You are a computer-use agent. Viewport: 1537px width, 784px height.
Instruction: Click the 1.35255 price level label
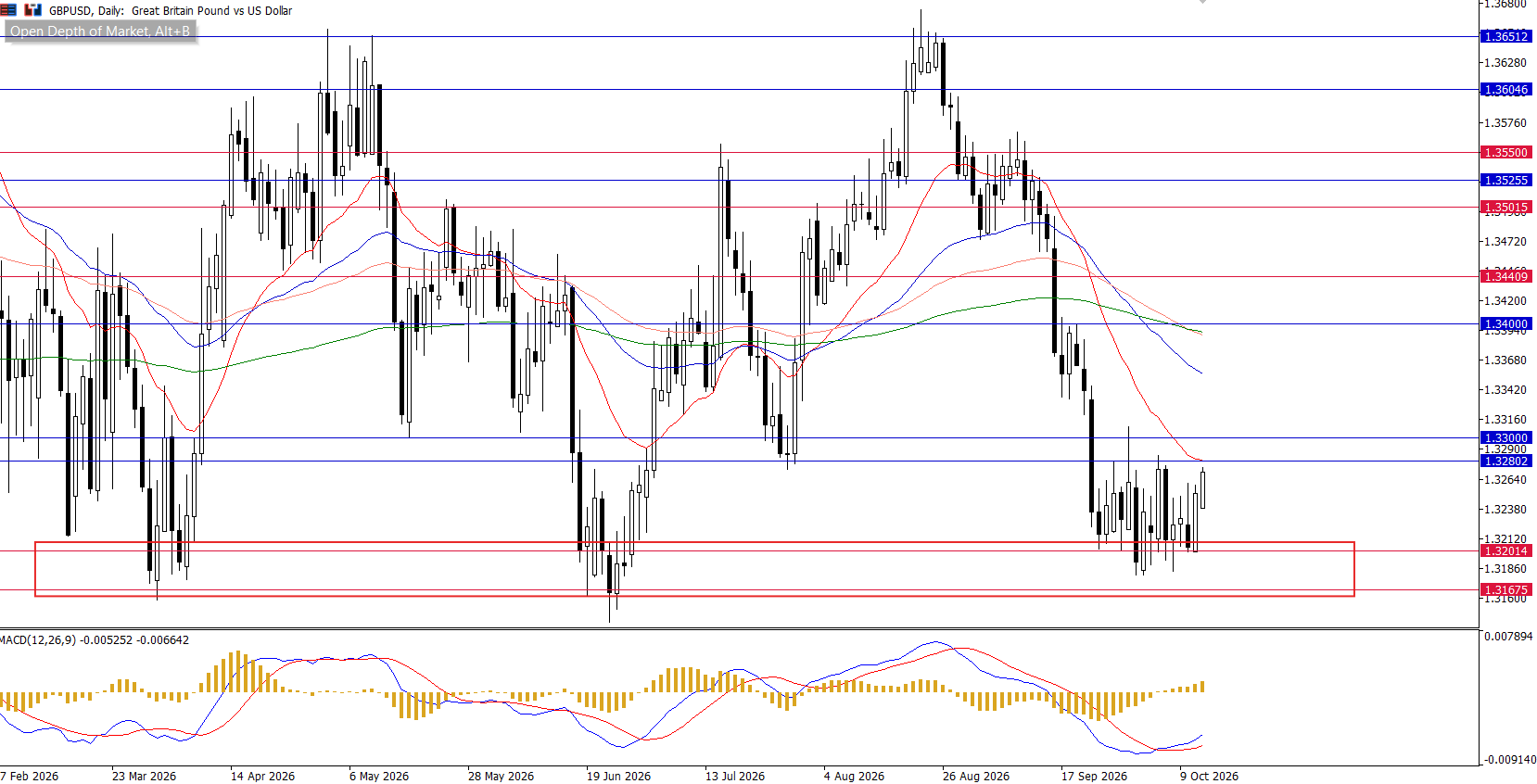click(x=1506, y=181)
